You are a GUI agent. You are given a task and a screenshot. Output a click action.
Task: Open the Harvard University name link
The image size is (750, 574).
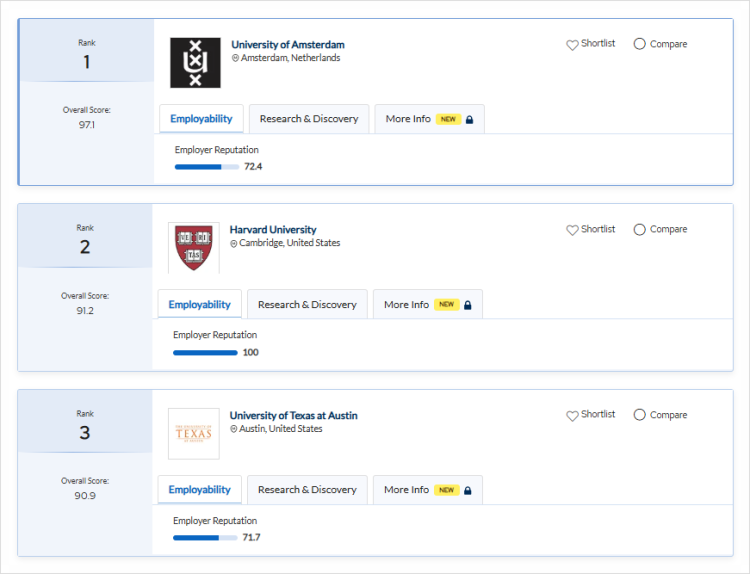coord(273,230)
